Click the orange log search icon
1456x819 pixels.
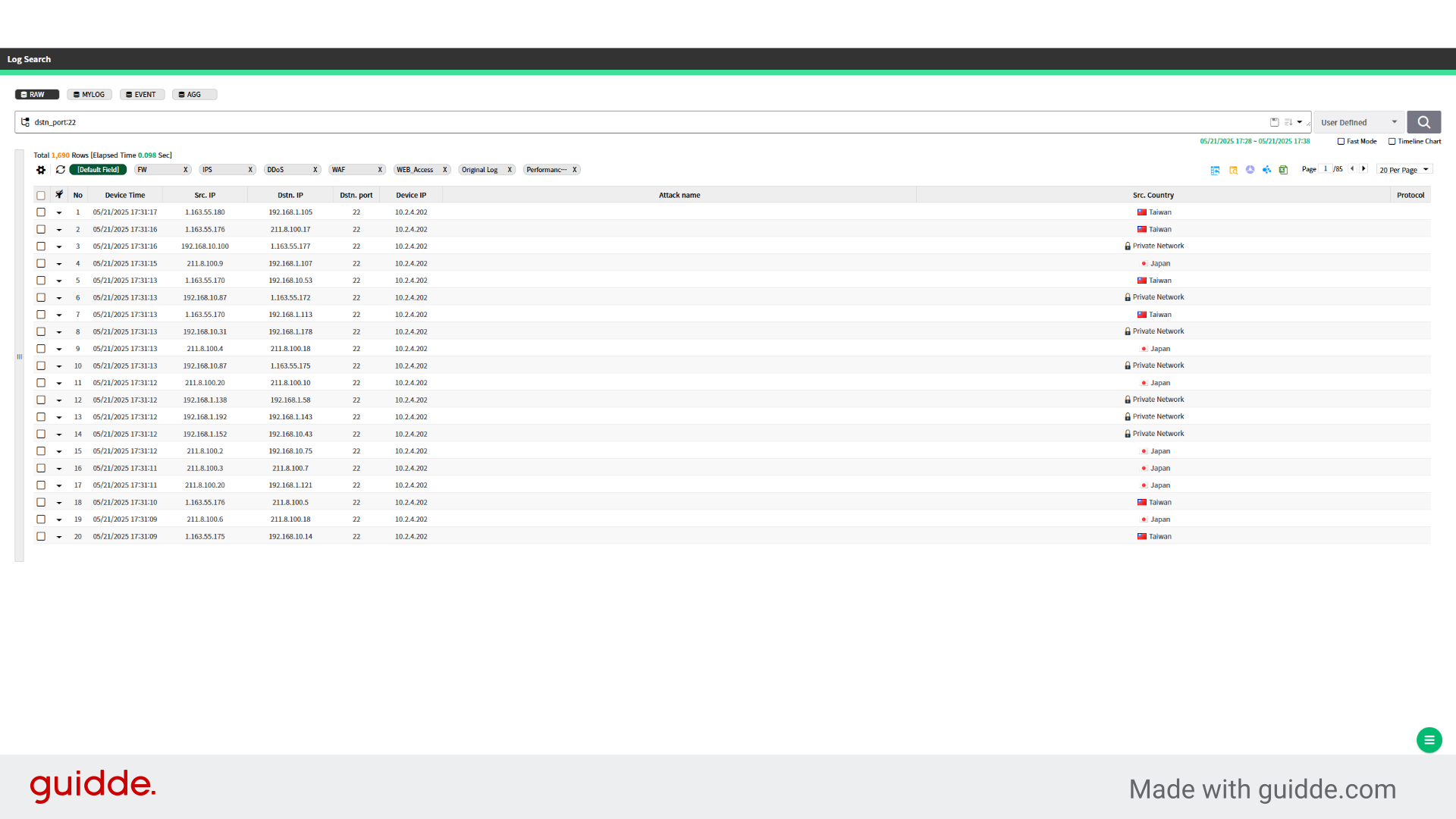pos(1233,170)
